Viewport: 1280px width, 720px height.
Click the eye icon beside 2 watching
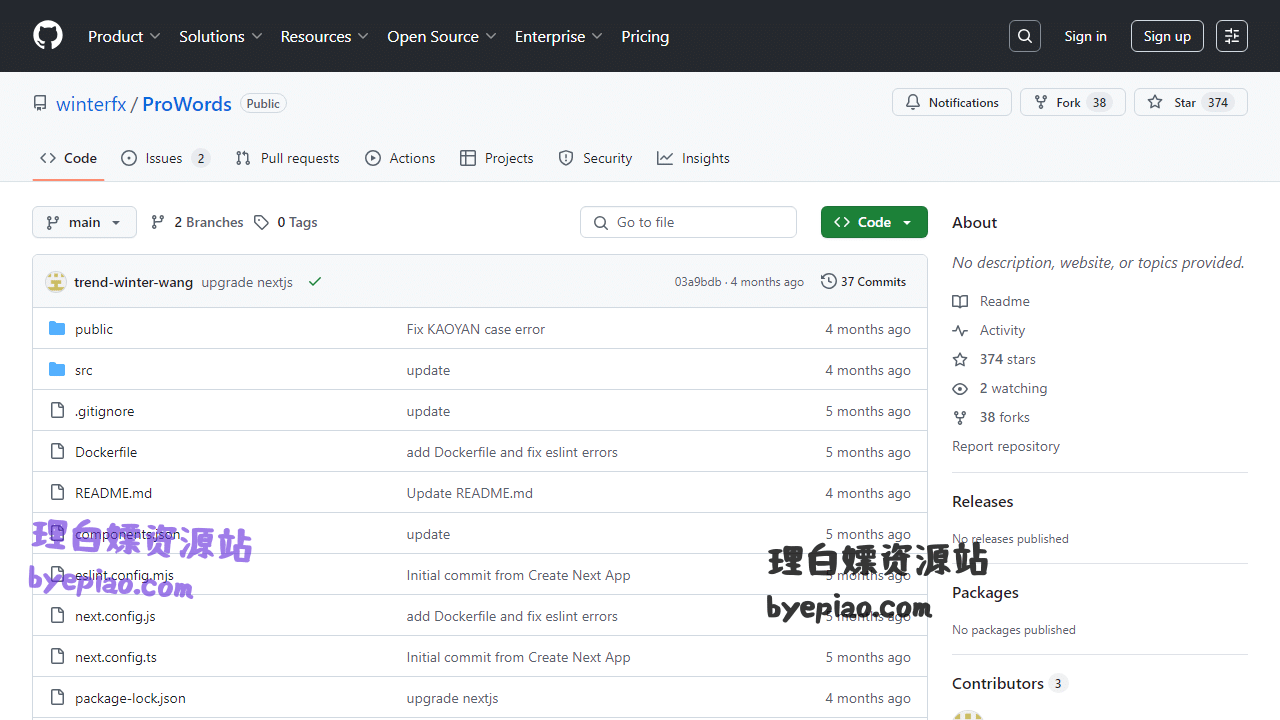pyautogui.click(x=960, y=388)
